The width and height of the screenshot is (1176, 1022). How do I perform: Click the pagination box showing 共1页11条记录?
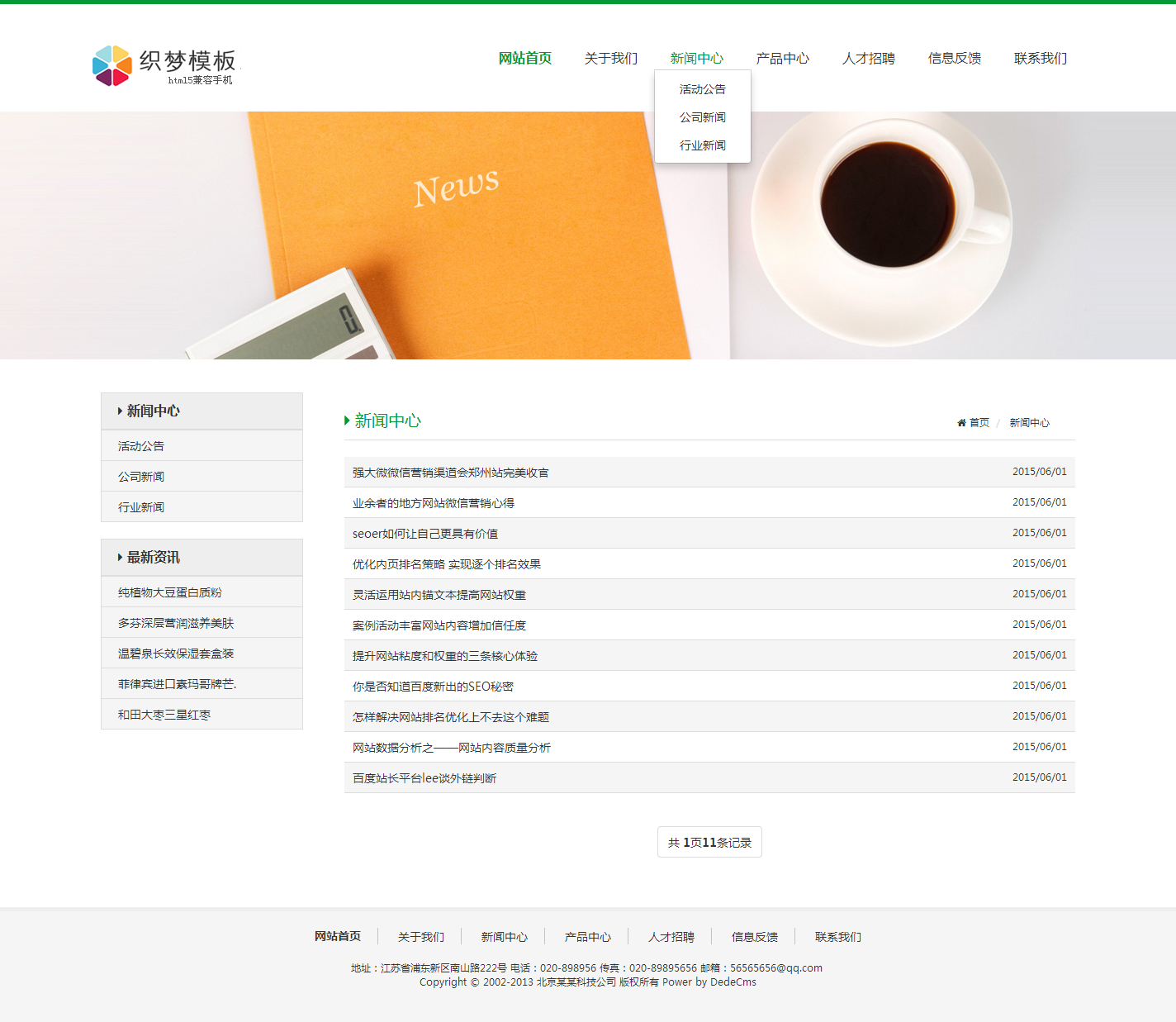709,843
